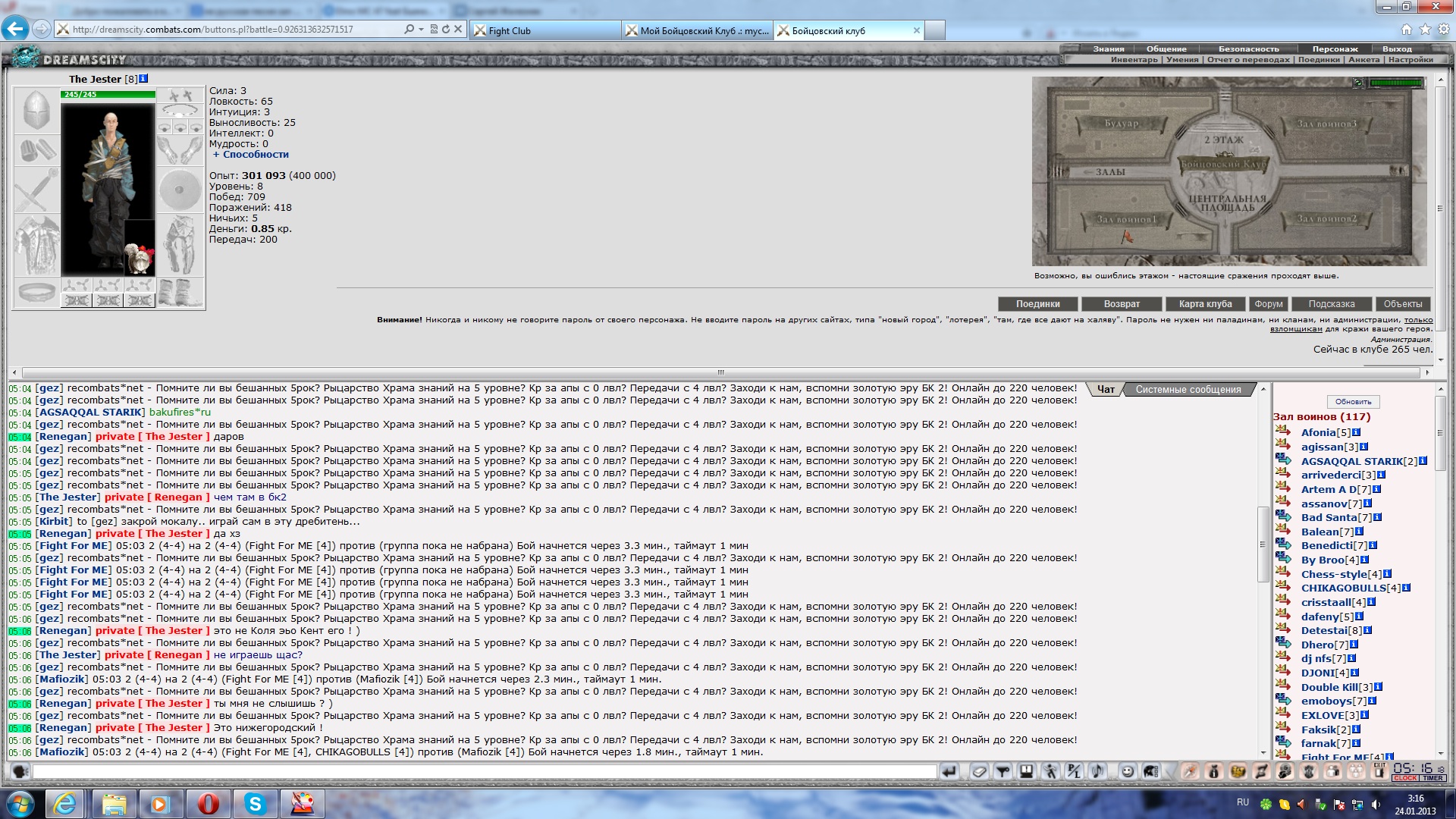The width and height of the screenshot is (1456, 819).
Task: Click the Объекты button
Action: coord(1403,304)
